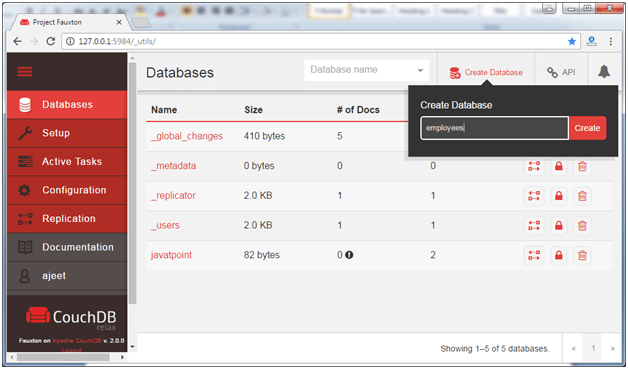Screen dimensions: 628x369
Task: Open the Setup sidebar section
Action: [x=67, y=133]
